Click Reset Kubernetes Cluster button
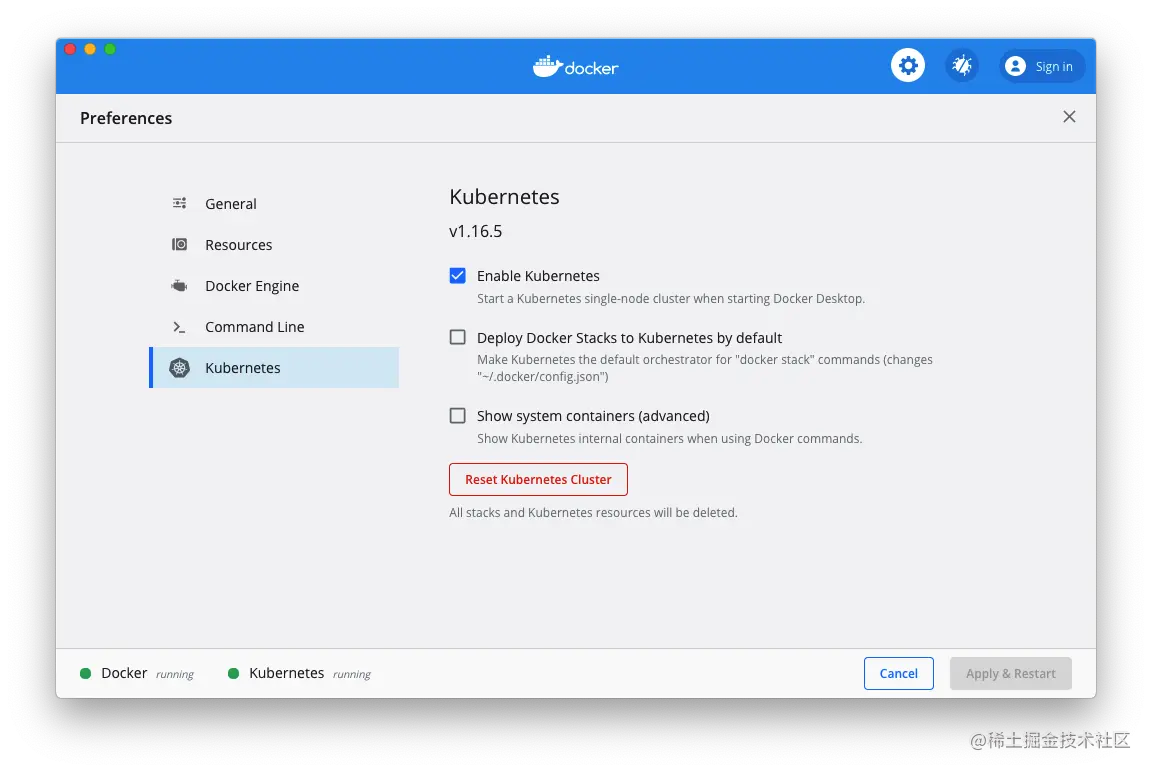Screen dimensions: 1152x772 click(539, 480)
